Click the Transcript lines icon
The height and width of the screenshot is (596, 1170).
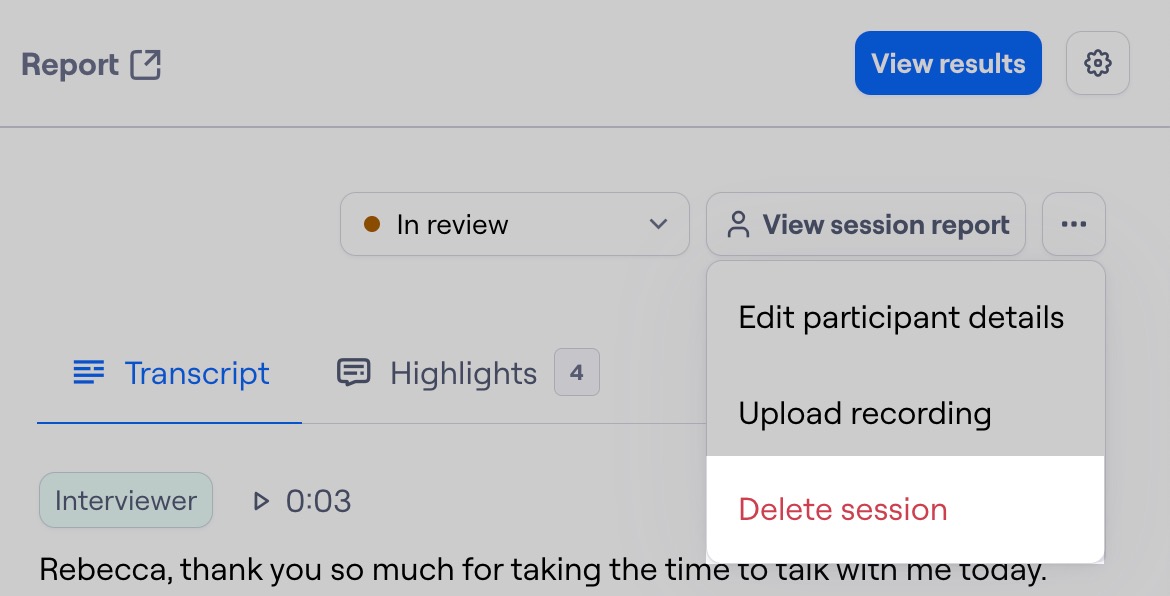tap(89, 372)
